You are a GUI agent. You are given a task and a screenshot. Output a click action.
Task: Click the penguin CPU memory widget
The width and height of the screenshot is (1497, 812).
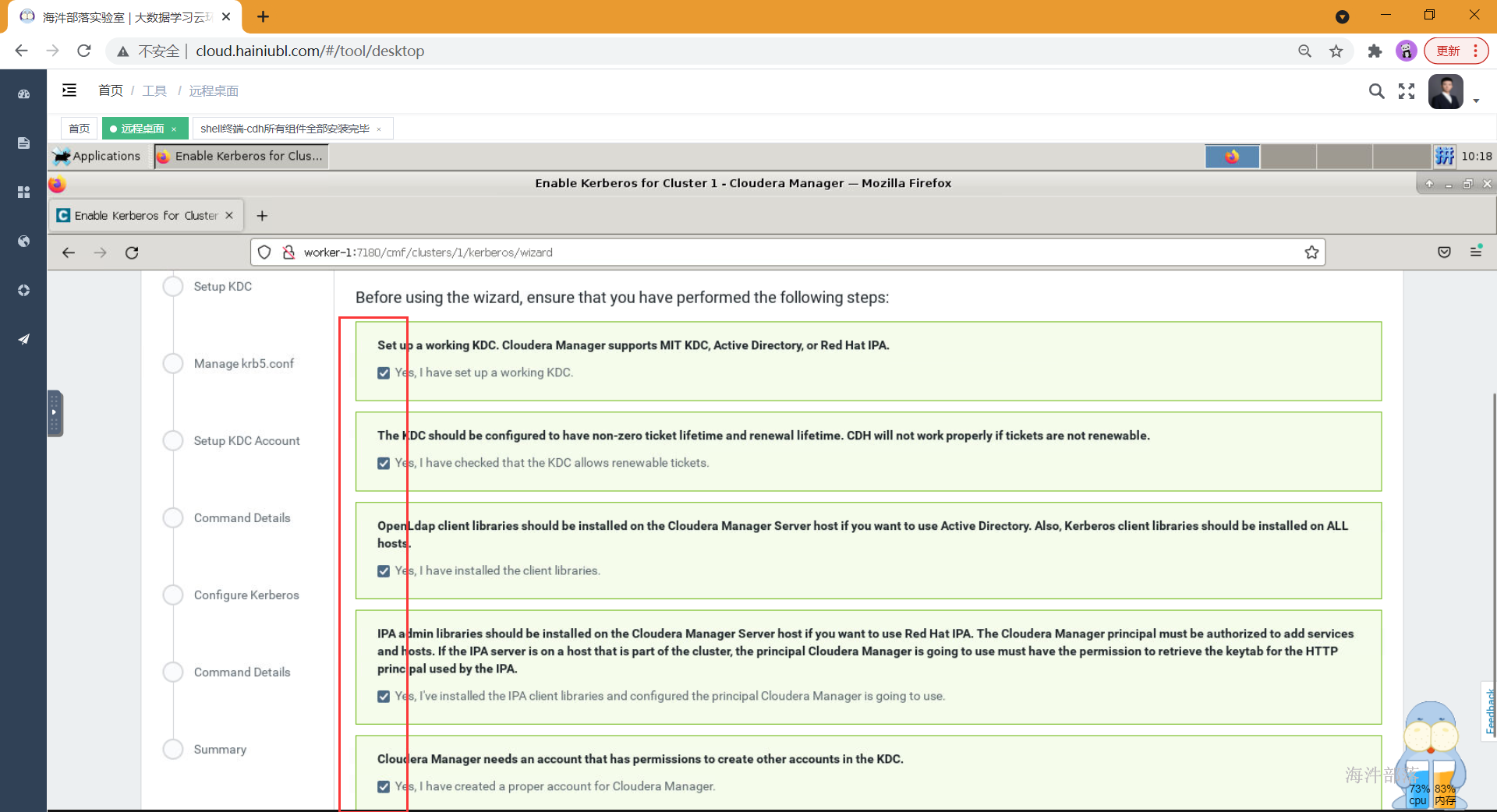(x=1432, y=756)
